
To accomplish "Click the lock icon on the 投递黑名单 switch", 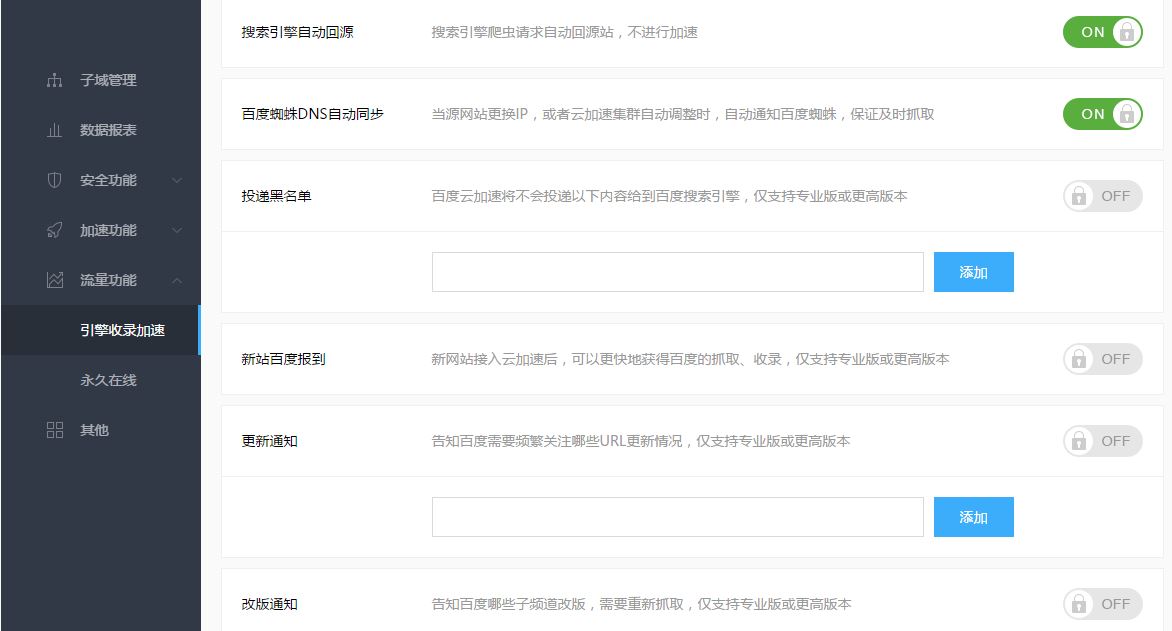I will point(1078,196).
